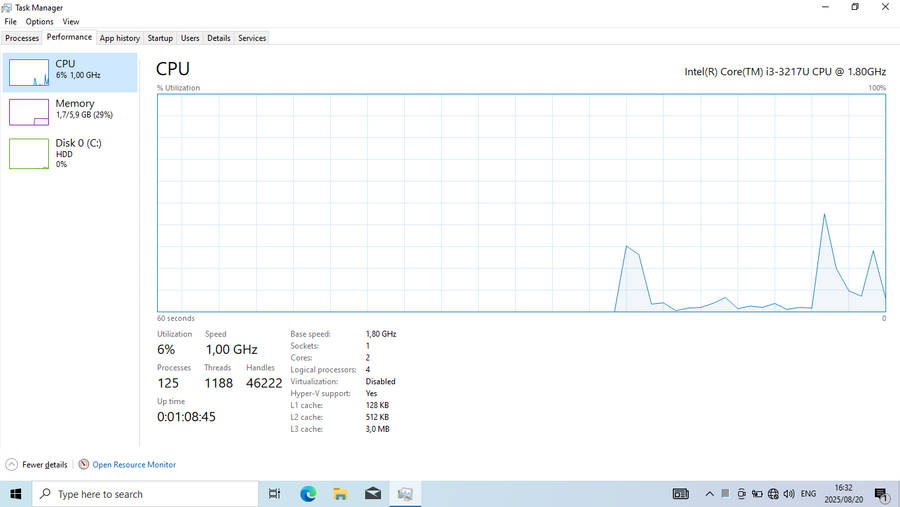Open Task View from taskbar
This screenshot has width=900, height=507.
(x=275, y=494)
